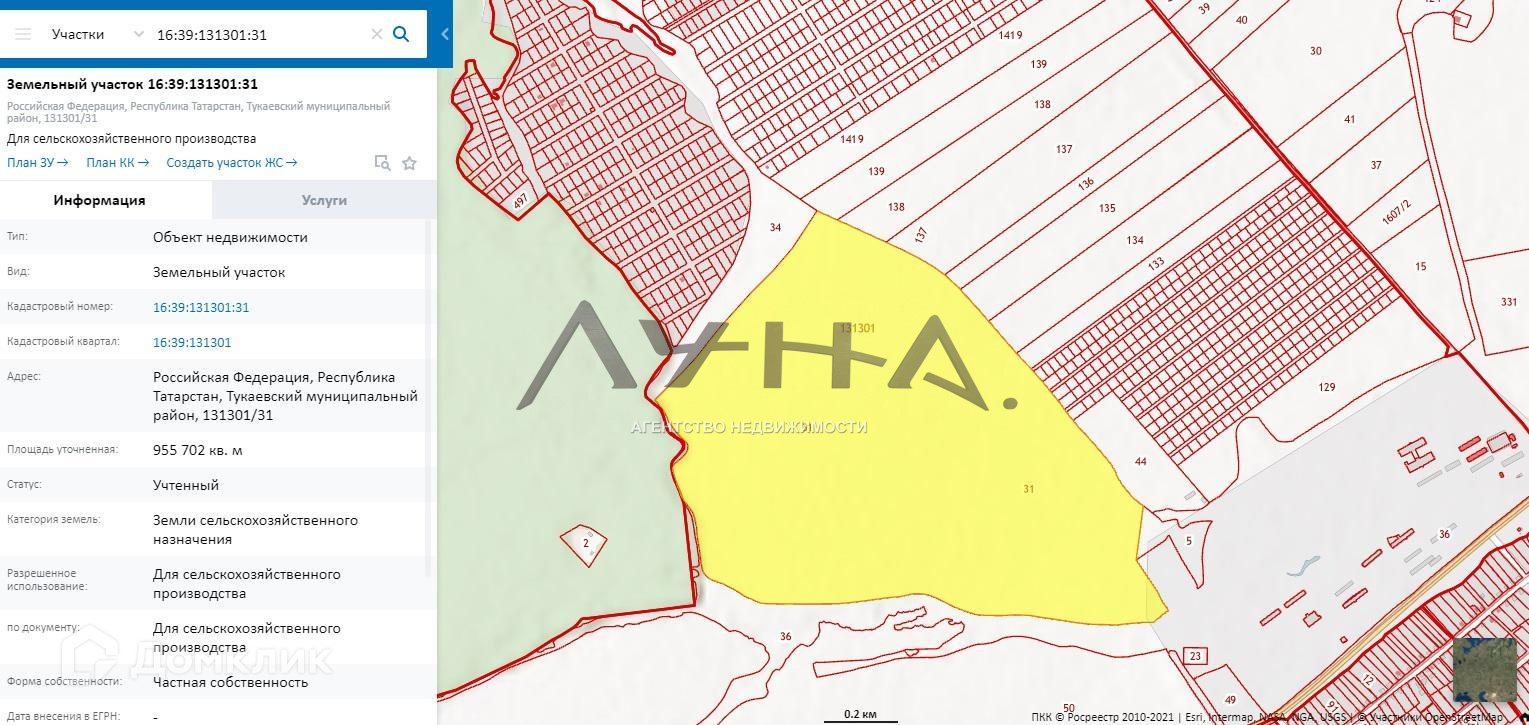
Task: Open План ЗУ link
Action: 37,162
